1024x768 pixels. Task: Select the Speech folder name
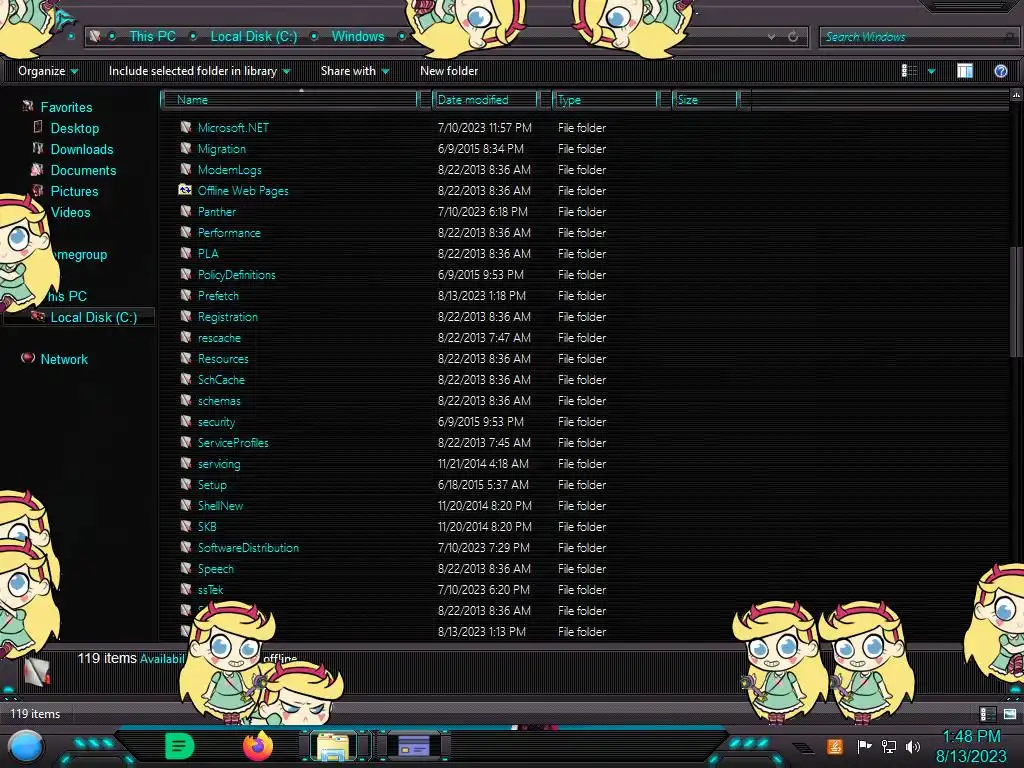coord(216,569)
